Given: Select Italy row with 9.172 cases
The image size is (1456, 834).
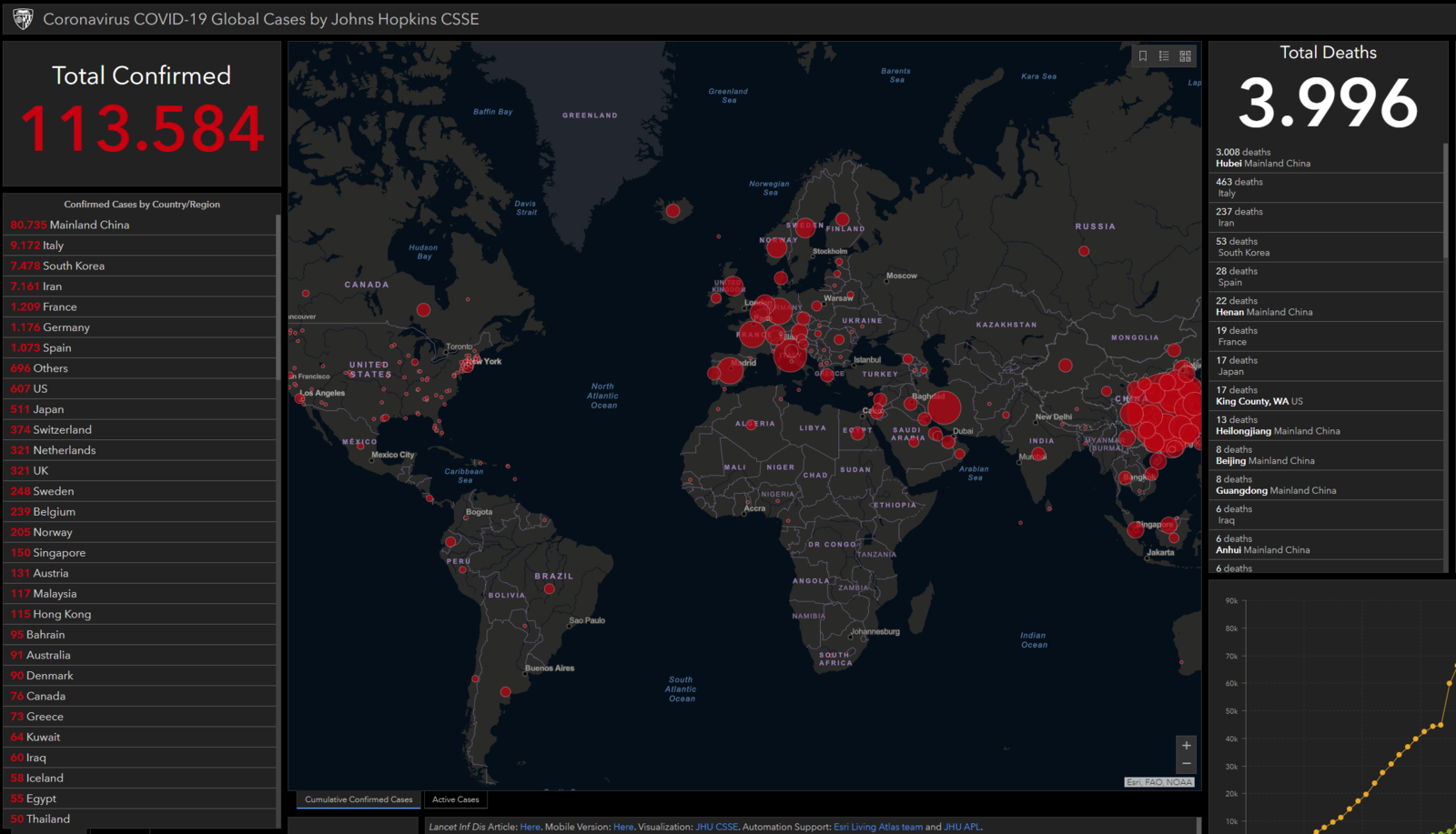Looking at the screenshot, I should 139,246.
